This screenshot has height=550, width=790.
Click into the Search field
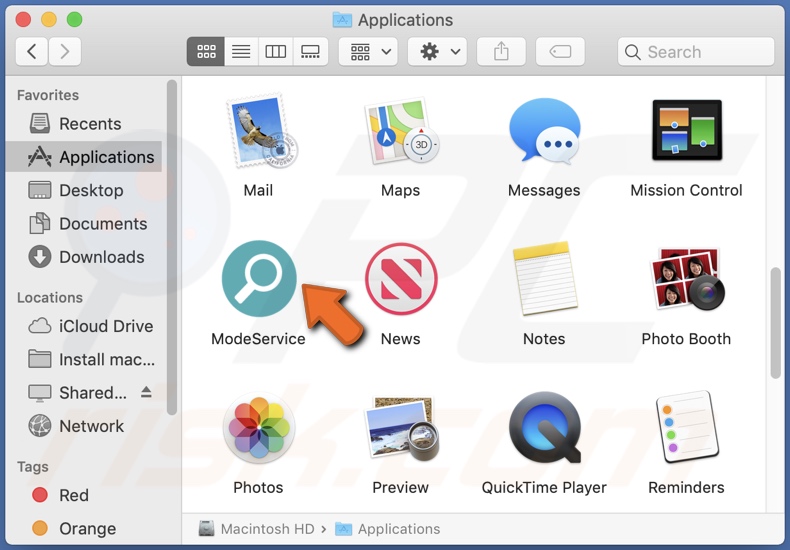click(x=696, y=51)
